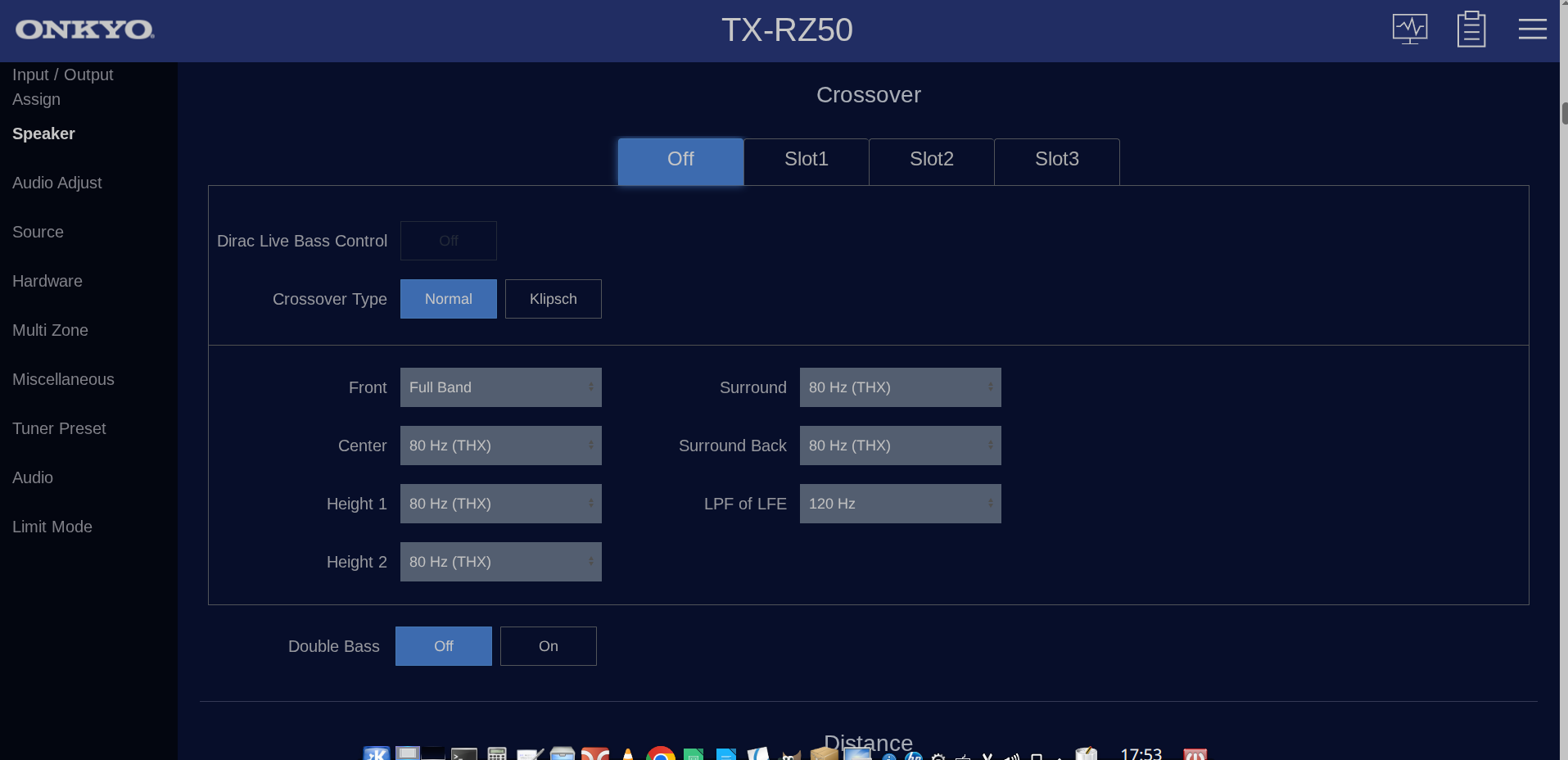Open the Front crossover dropdown

coord(500,387)
